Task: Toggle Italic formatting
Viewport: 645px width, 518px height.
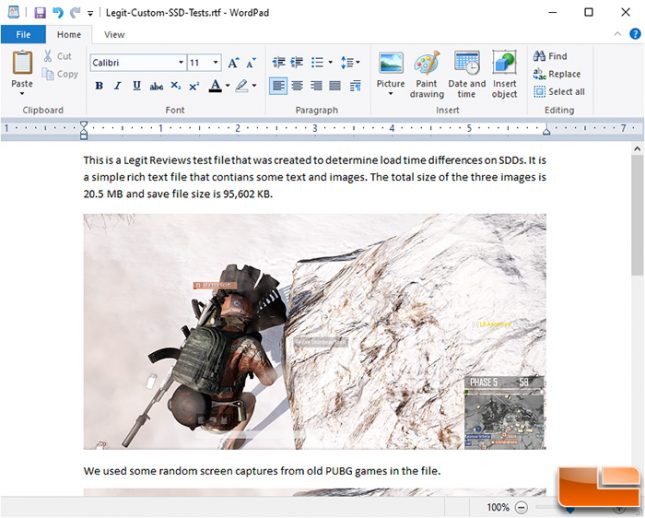Action: click(x=118, y=86)
